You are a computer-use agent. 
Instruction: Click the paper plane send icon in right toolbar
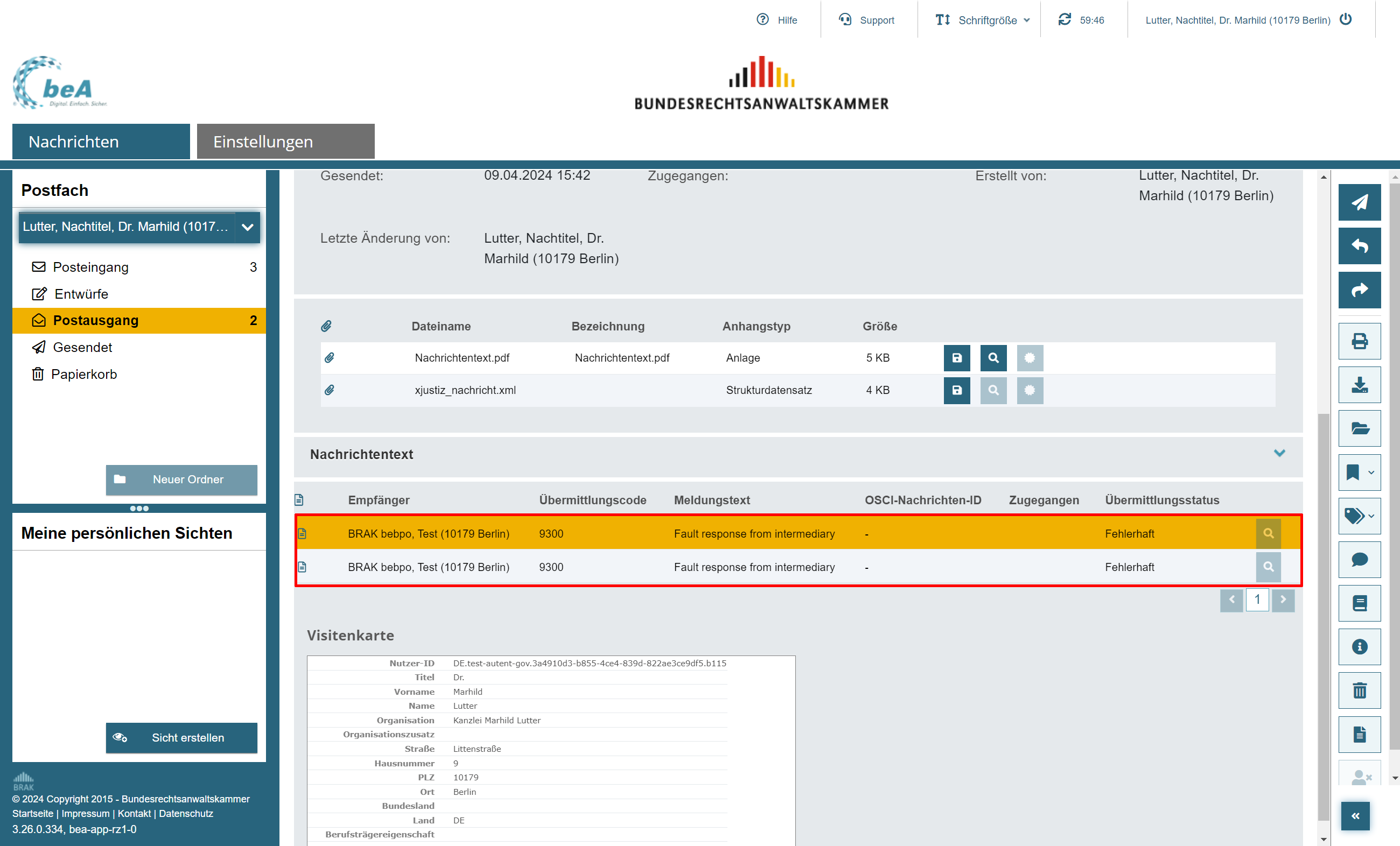(x=1359, y=202)
